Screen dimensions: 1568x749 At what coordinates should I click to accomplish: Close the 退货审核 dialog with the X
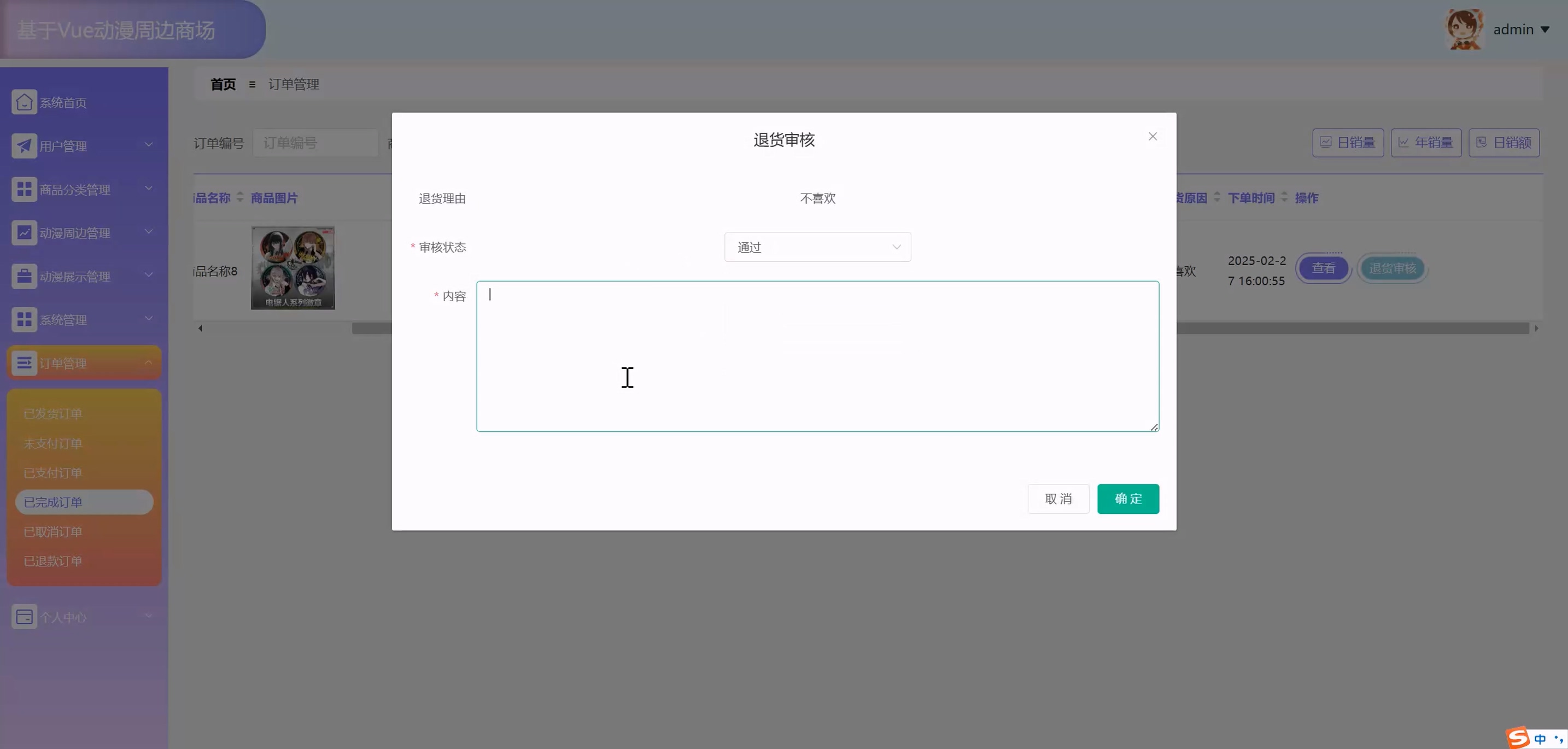(x=1152, y=136)
